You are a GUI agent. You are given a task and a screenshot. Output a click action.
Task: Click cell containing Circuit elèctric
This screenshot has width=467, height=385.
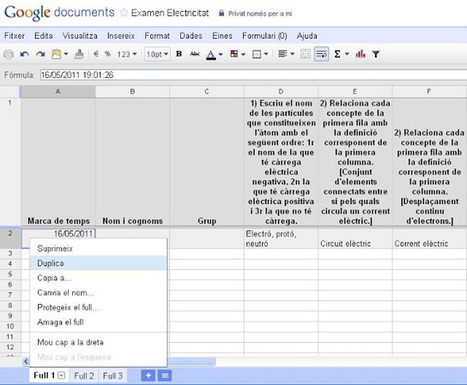(x=355, y=239)
